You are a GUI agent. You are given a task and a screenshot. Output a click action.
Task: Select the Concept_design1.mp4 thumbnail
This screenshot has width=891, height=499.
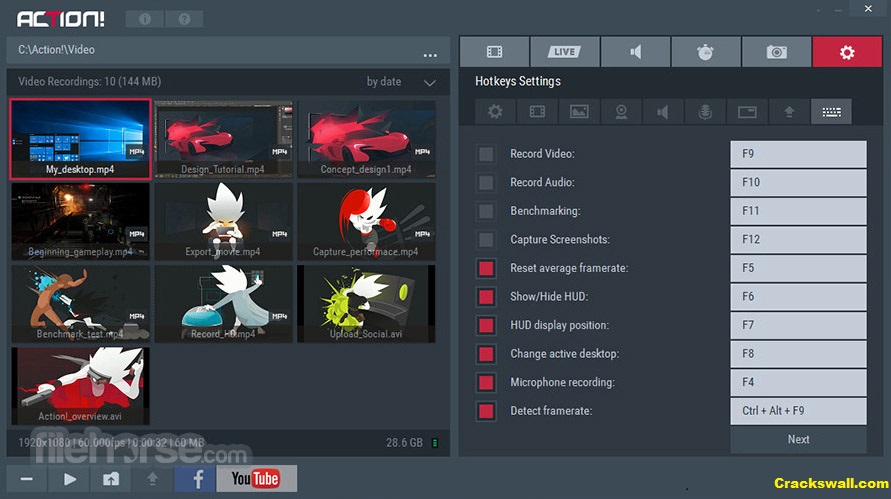(x=367, y=139)
